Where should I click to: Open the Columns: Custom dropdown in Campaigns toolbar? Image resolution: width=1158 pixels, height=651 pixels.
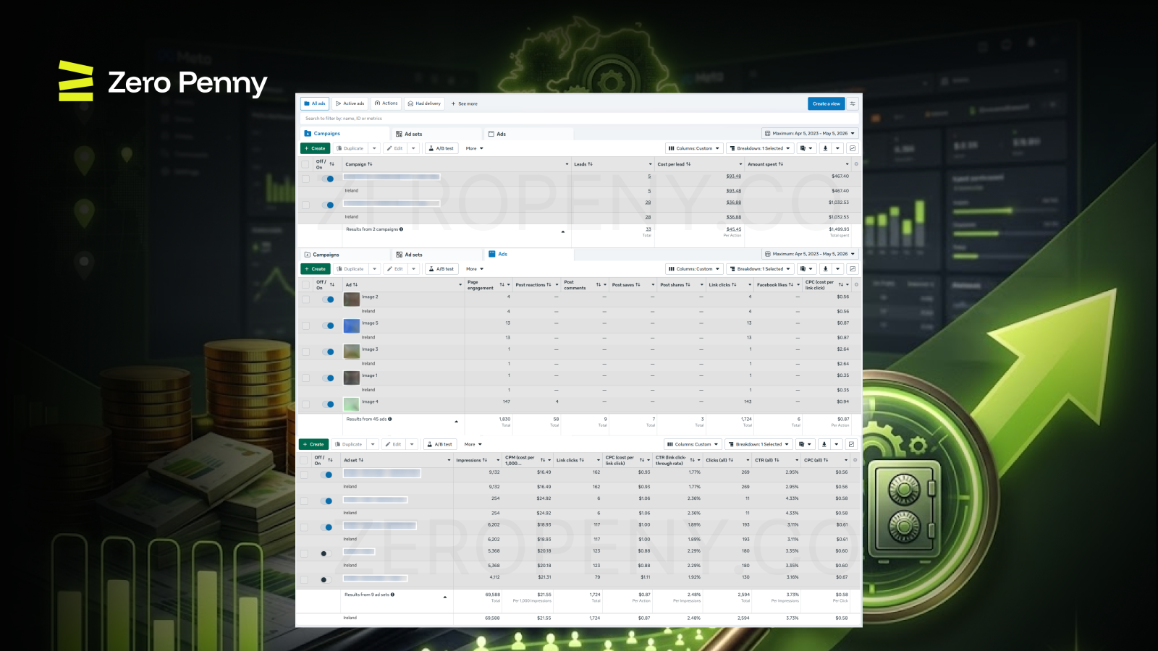(x=693, y=148)
